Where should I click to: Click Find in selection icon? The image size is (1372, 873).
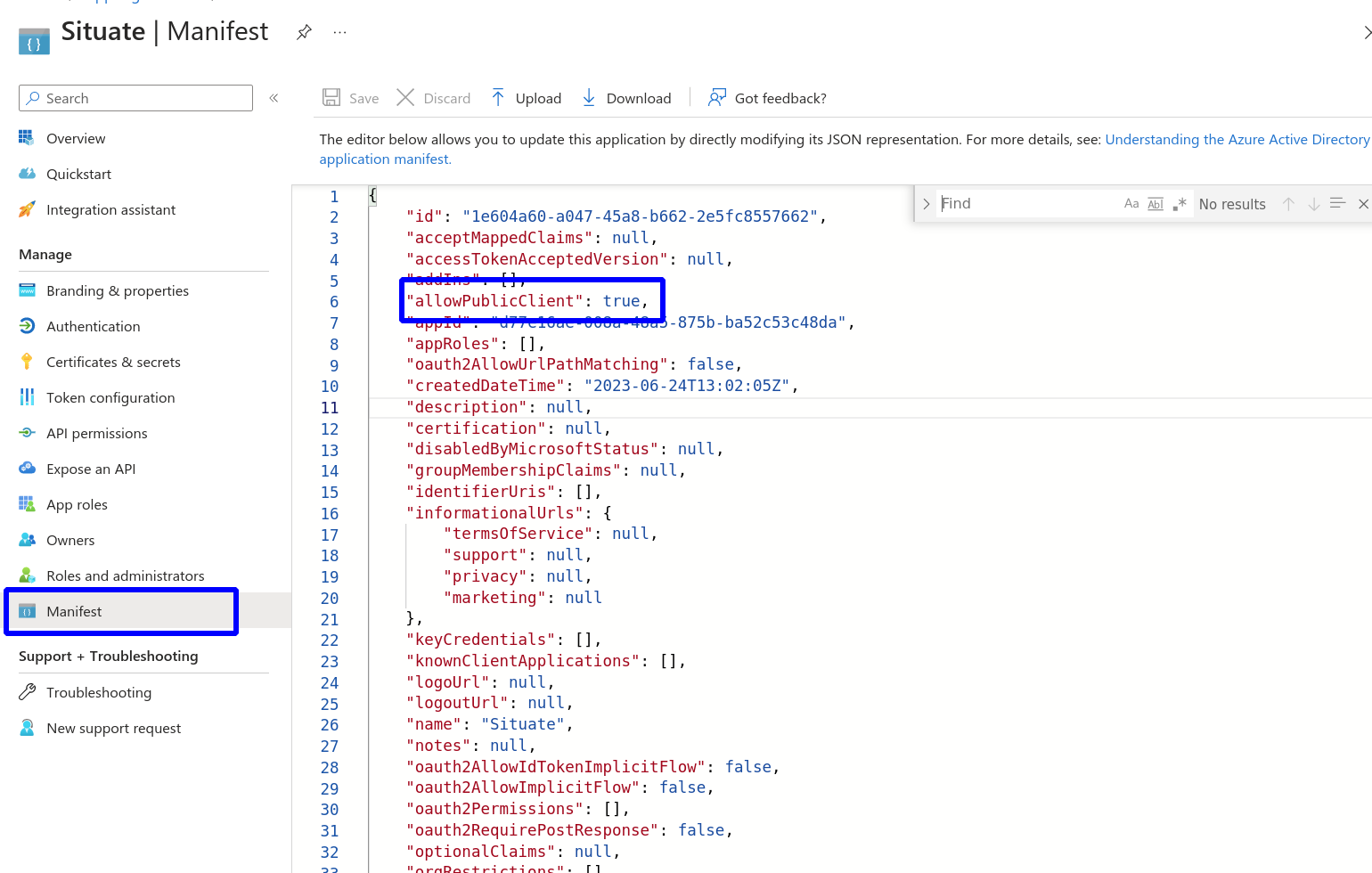tap(1337, 204)
